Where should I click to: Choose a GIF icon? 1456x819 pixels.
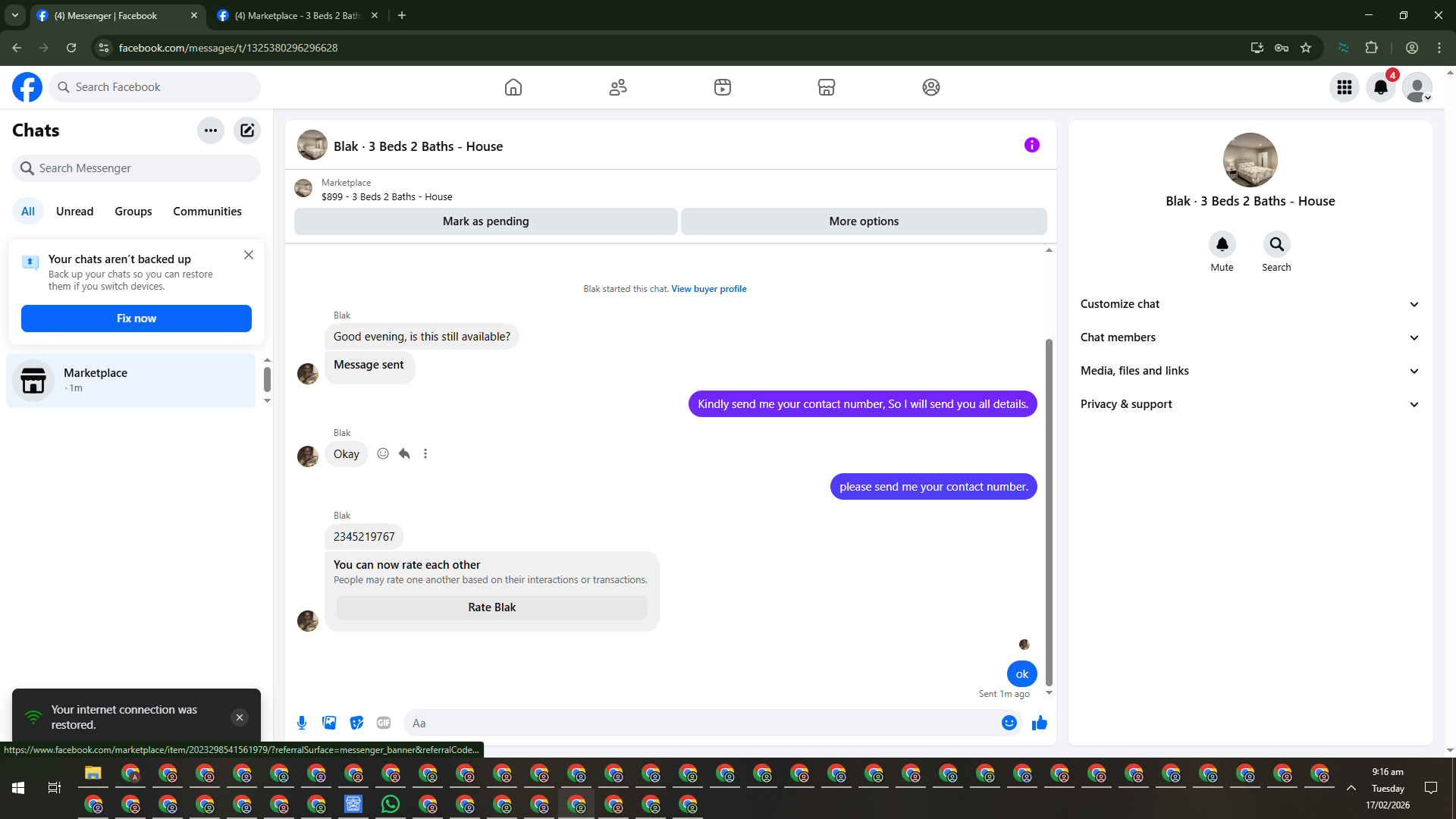[384, 723]
